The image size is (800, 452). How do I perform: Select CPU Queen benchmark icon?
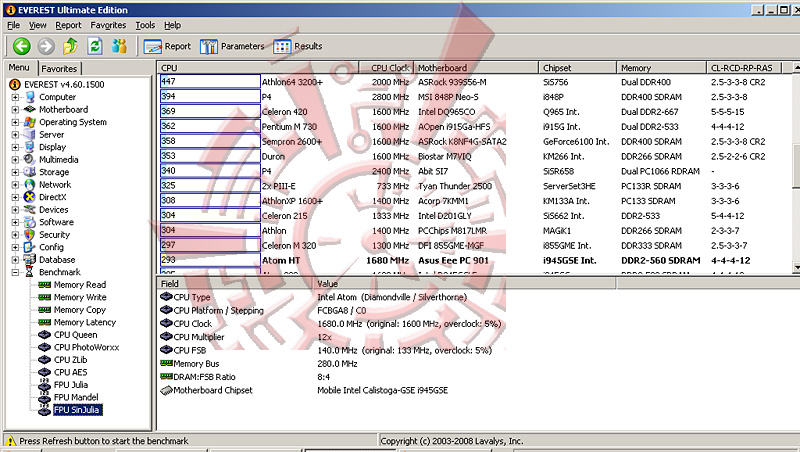pos(44,335)
